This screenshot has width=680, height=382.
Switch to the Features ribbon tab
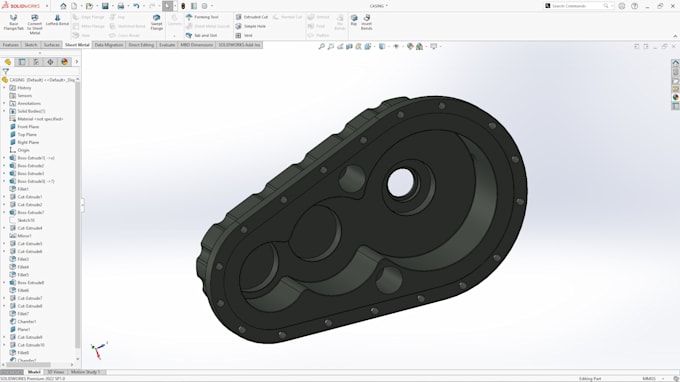point(10,45)
